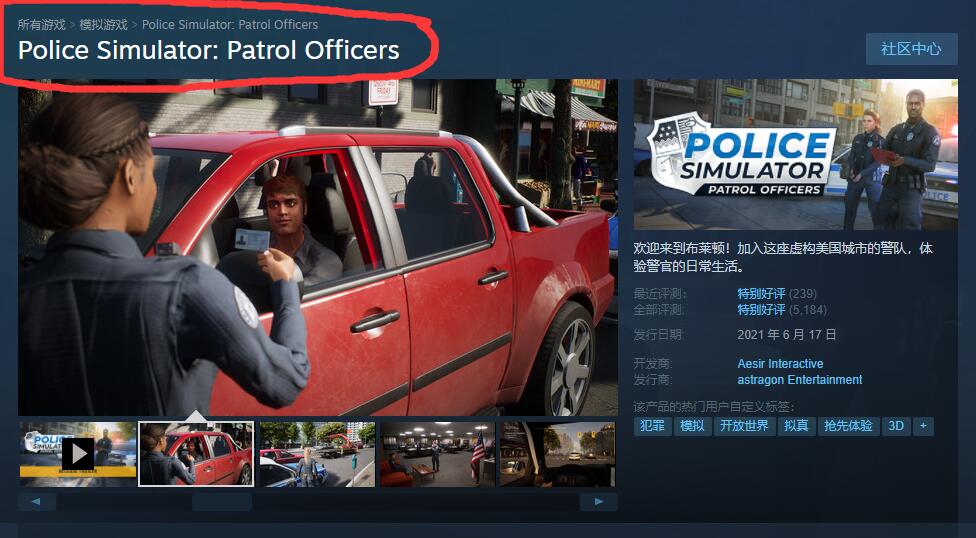Viewport: 976px width, 538px height.
Task: Select the police office interior thumbnail
Action: [438, 454]
